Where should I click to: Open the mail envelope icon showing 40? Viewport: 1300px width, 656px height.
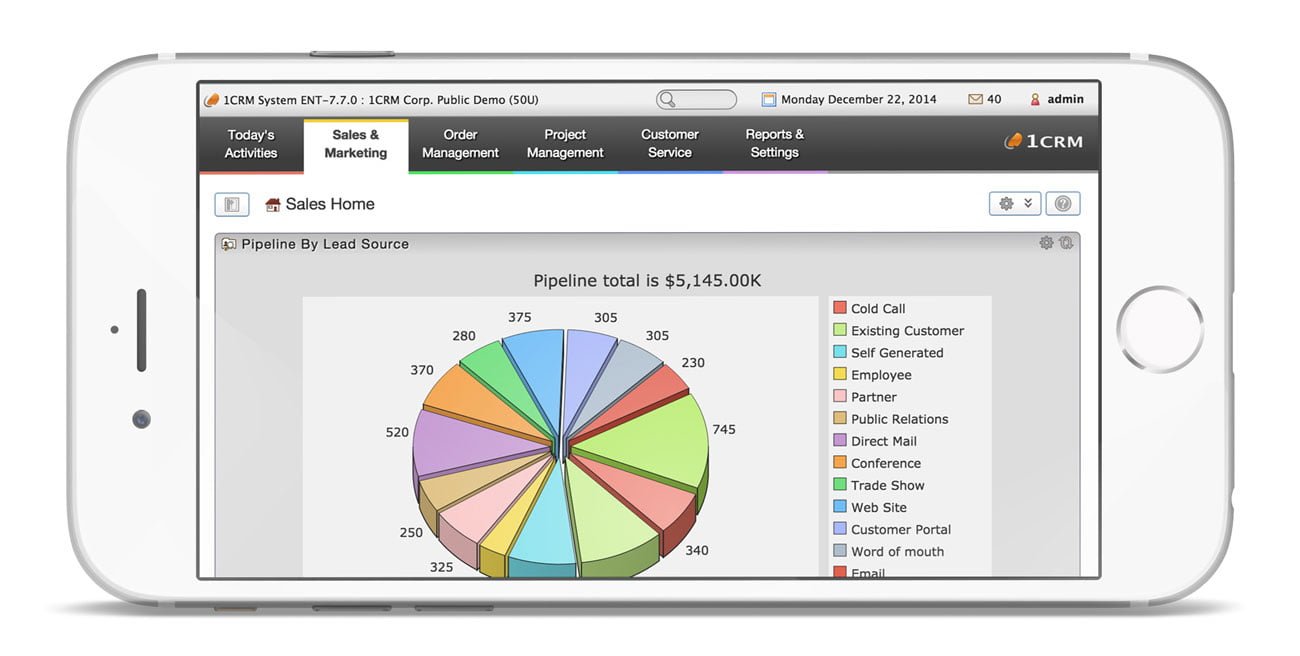click(x=975, y=100)
